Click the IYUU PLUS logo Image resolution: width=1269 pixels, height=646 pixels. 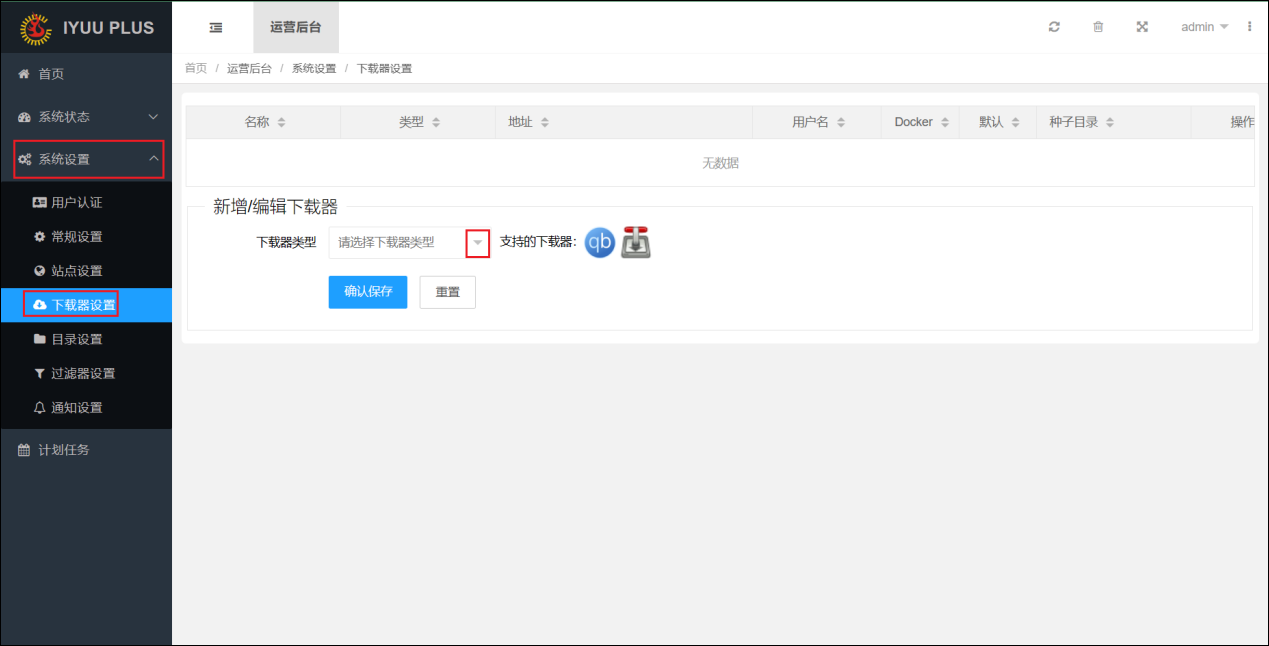[x=87, y=27]
